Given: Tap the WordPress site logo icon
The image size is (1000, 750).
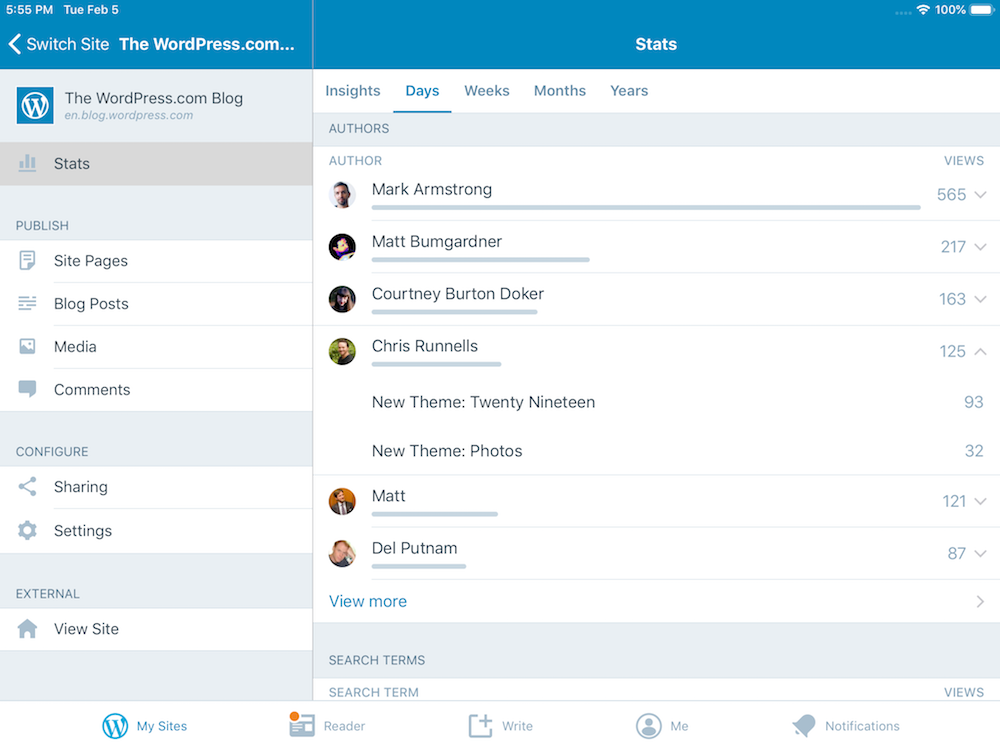Looking at the screenshot, I should pyautogui.click(x=35, y=105).
